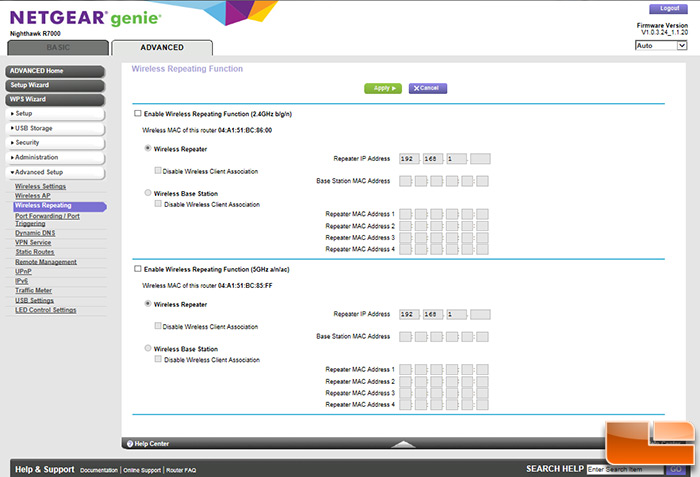The width and height of the screenshot is (700, 477).
Task: Click first field of 2.4GHz Base Station MAC Address
Action: click(x=405, y=181)
